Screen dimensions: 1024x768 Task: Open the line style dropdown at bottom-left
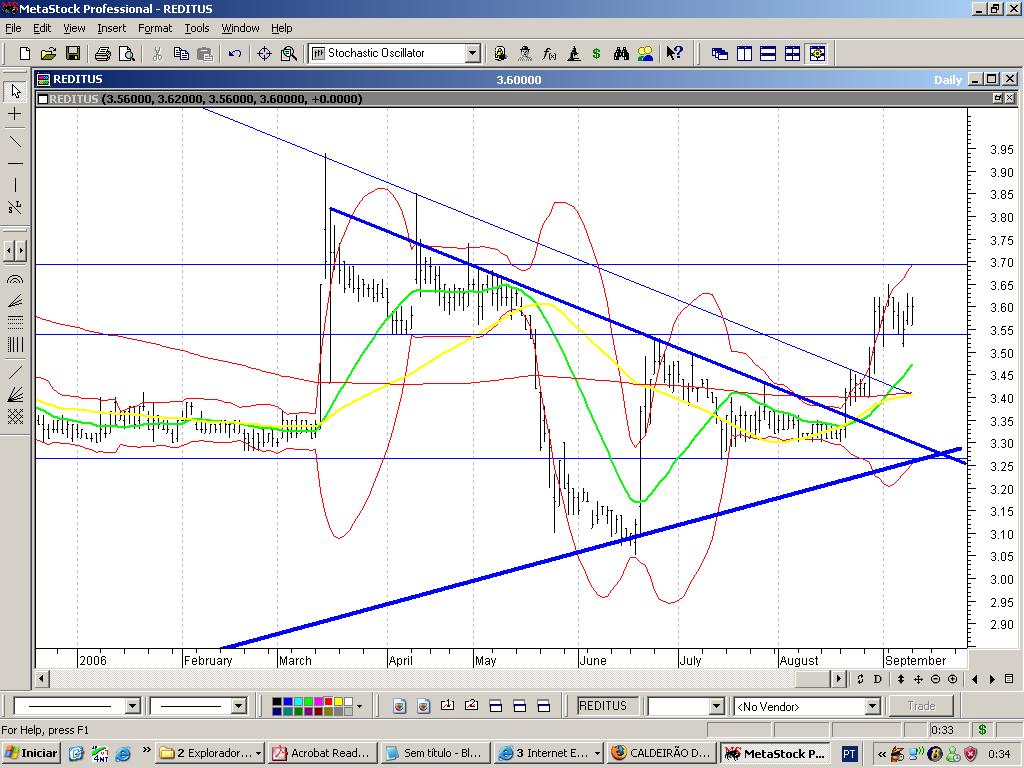point(132,706)
